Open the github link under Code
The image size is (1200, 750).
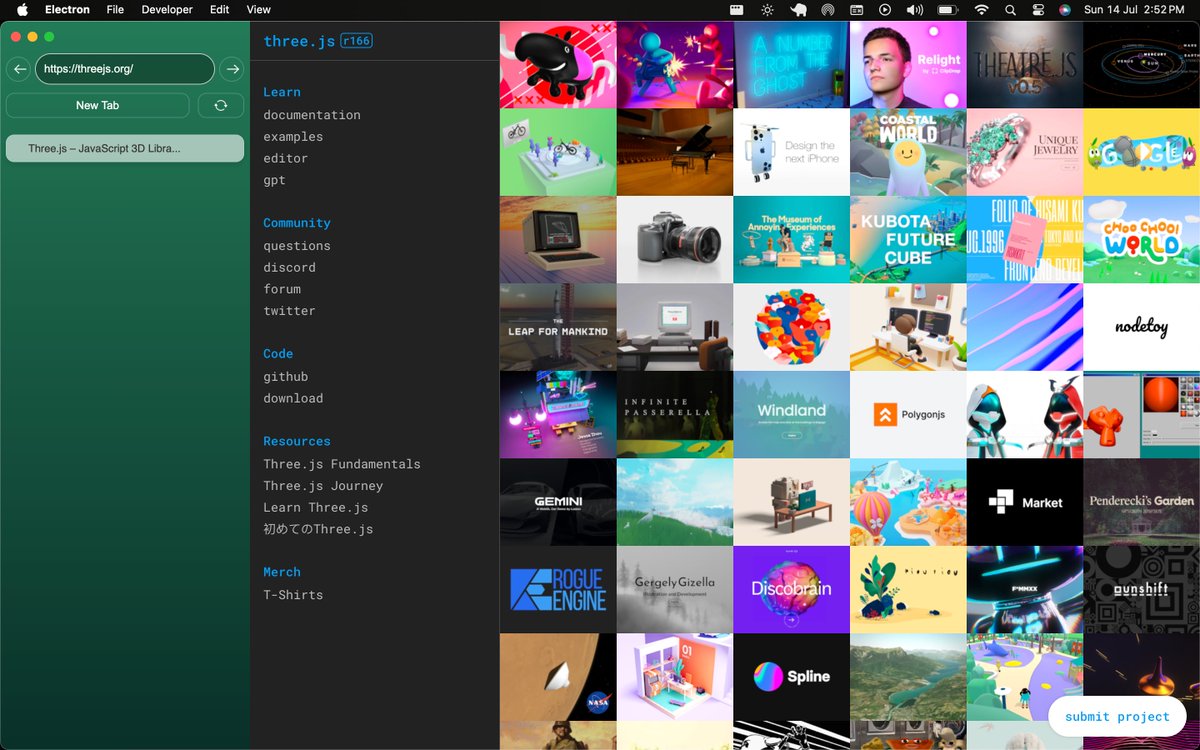click(285, 376)
